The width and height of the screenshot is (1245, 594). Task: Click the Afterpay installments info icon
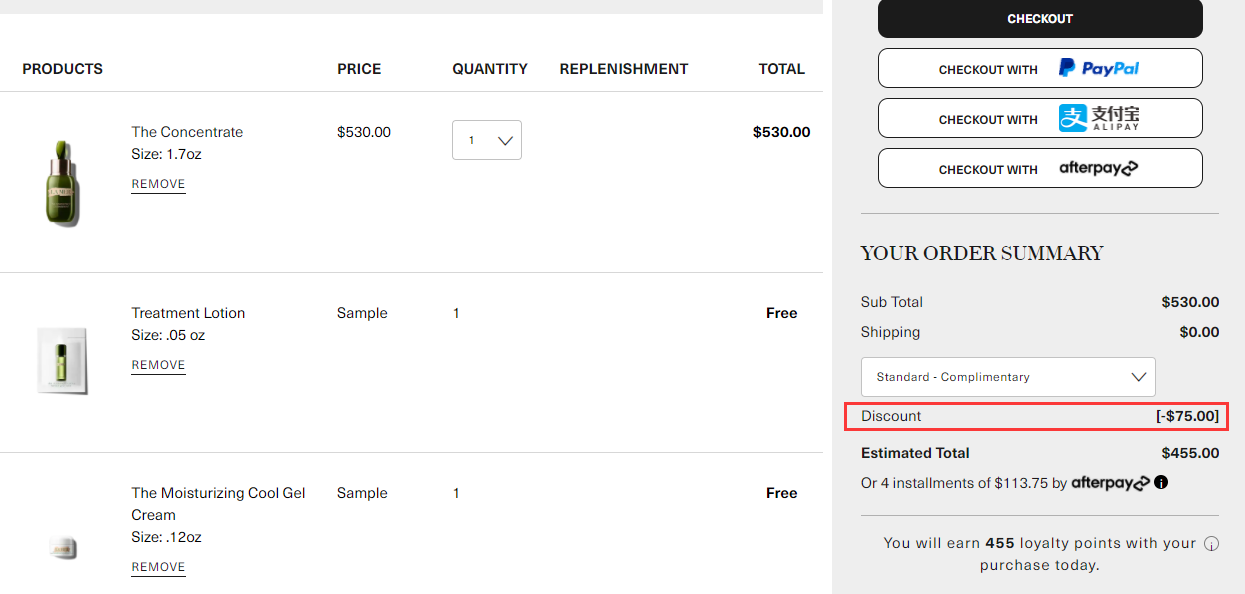[x=1161, y=482]
